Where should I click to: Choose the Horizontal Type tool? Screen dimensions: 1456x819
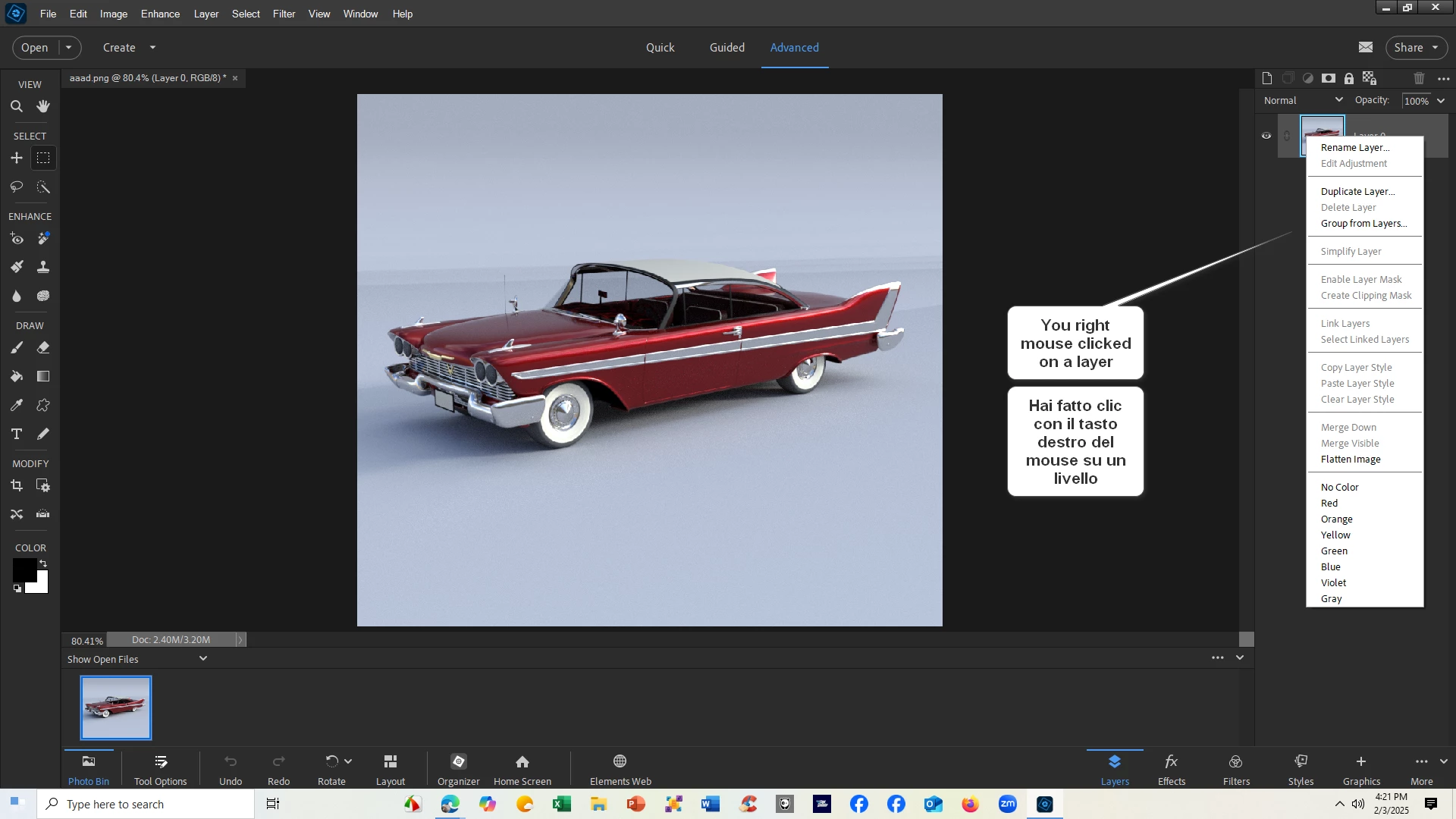17,435
